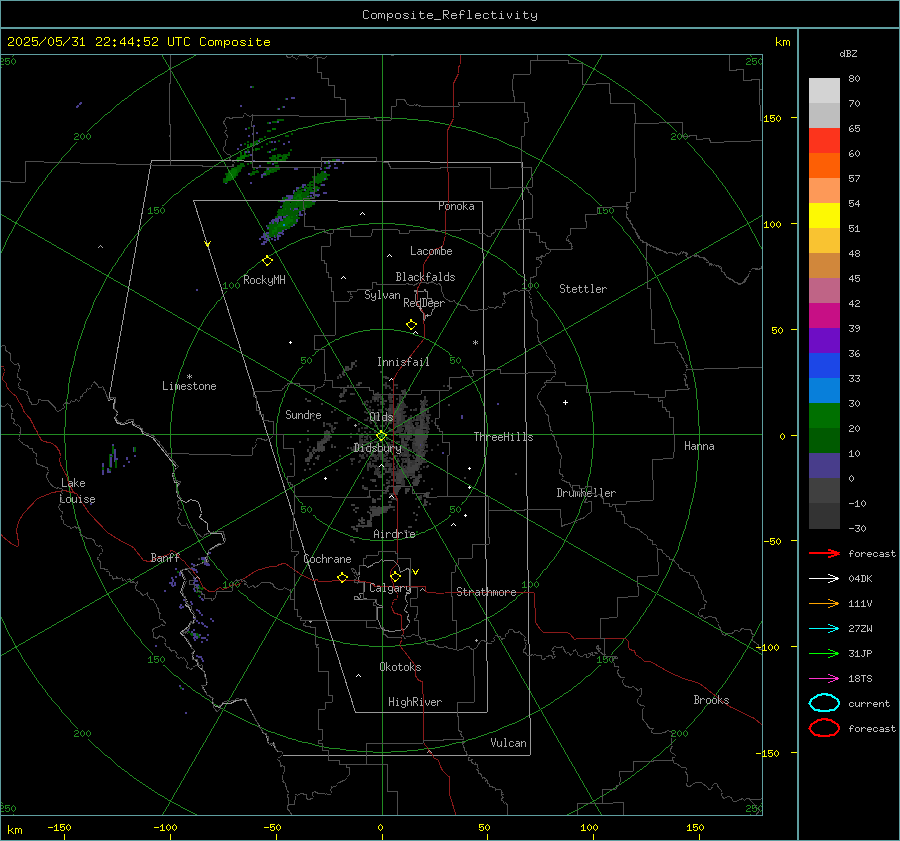Click the 80 dBZ color swatch
900x841 pixels.
coord(824,91)
